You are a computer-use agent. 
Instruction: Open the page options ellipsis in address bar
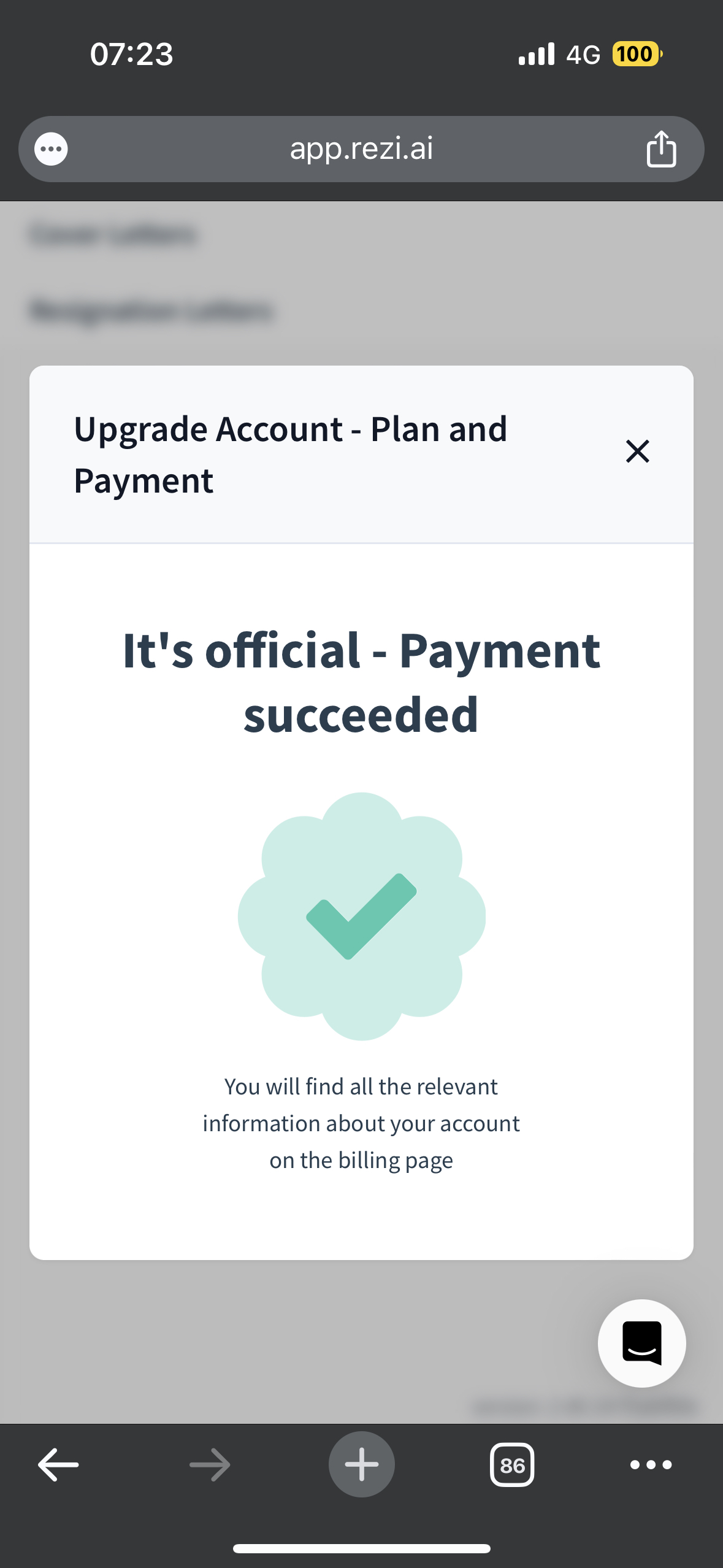tap(51, 149)
